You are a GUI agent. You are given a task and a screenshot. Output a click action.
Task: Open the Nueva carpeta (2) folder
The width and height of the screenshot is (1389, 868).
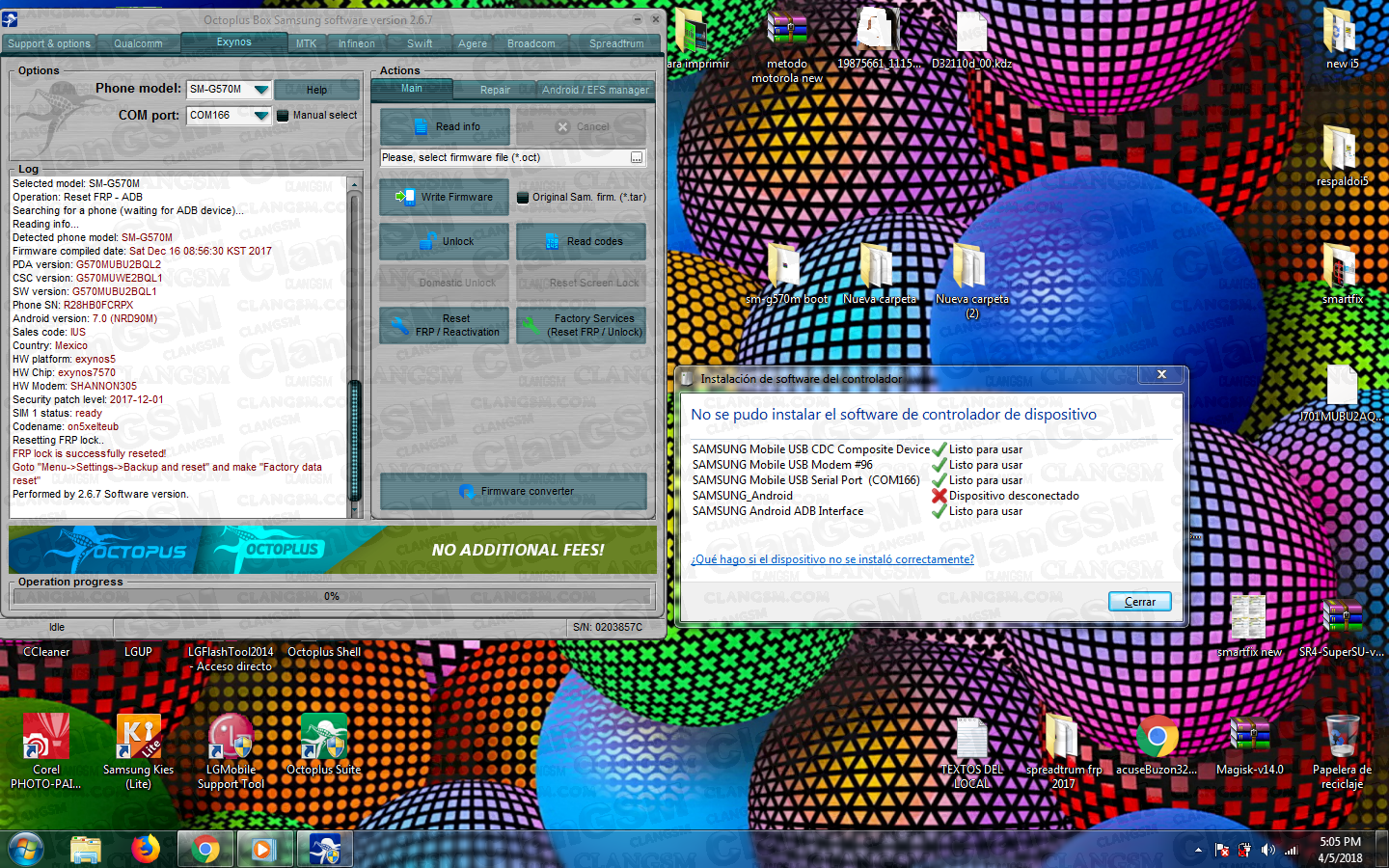coord(972,280)
